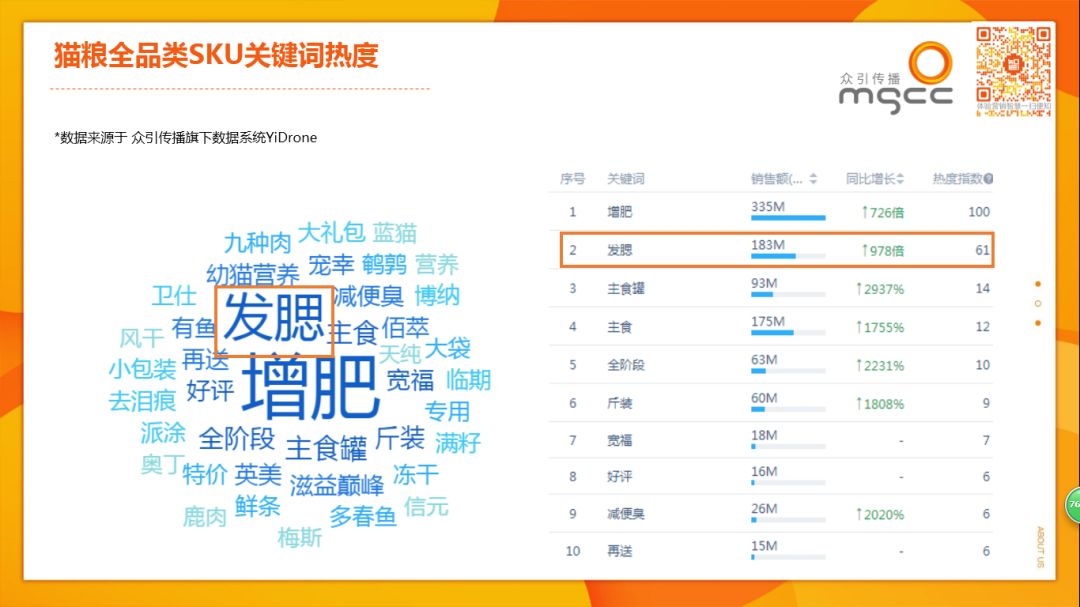Click the 关键词 column header
The image size is (1080, 607).
click(x=625, y=179)
